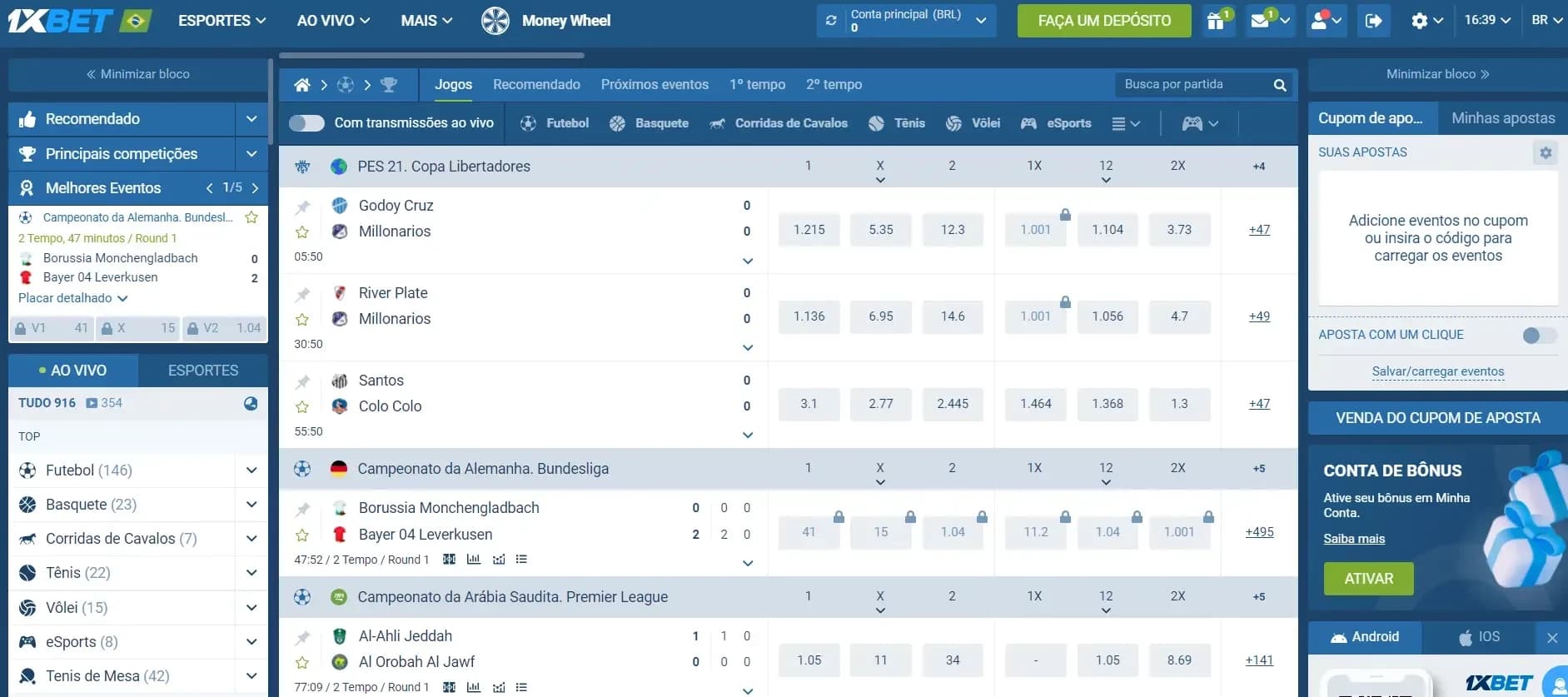Screen dimensions: 1568x697
Task: Favorite the Al-Ahli Jeddah match star
Action: [302, 663]
